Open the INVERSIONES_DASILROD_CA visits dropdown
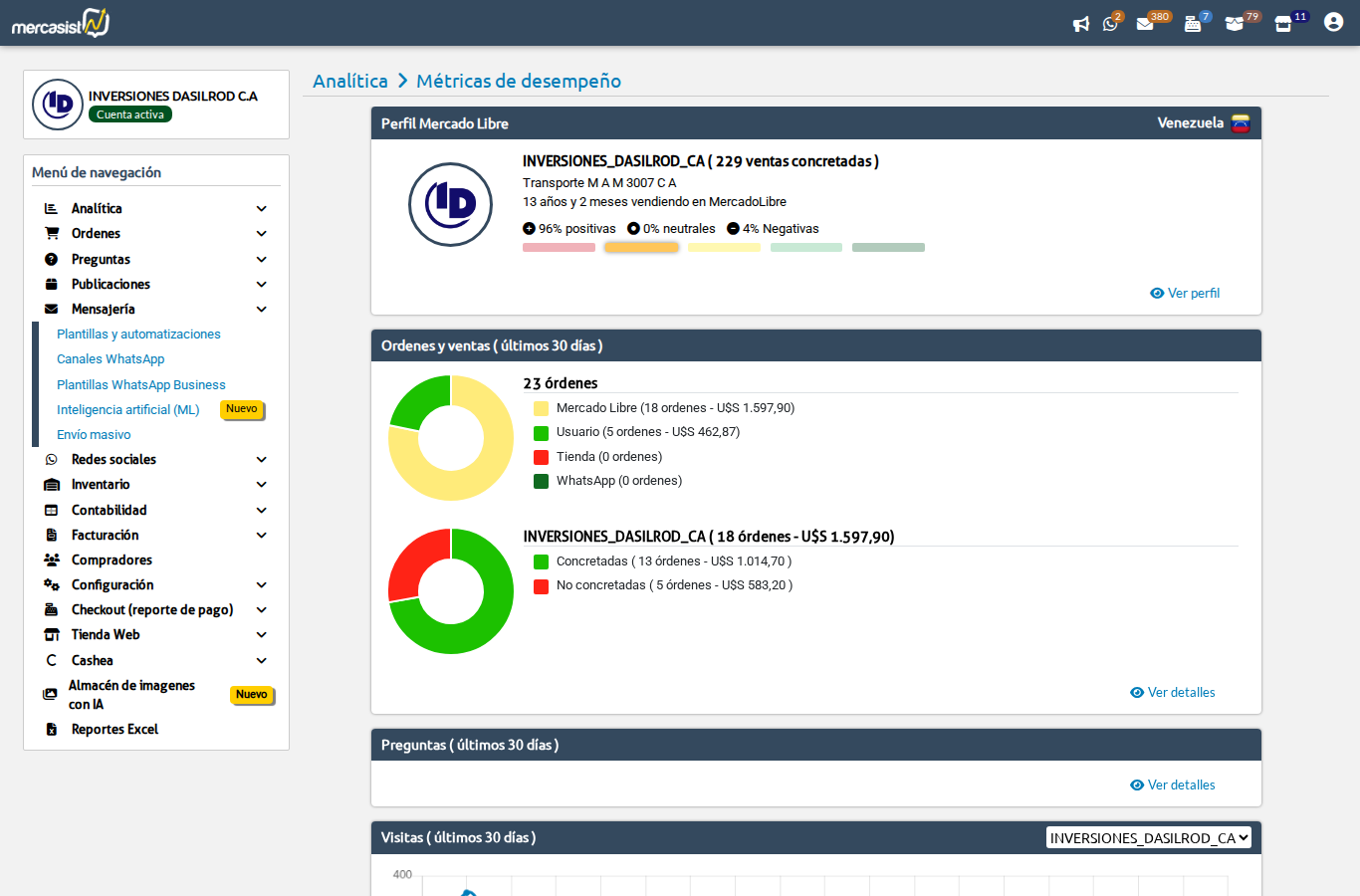This screenshot has height=896, width=1360. [x=1148, y=838]
